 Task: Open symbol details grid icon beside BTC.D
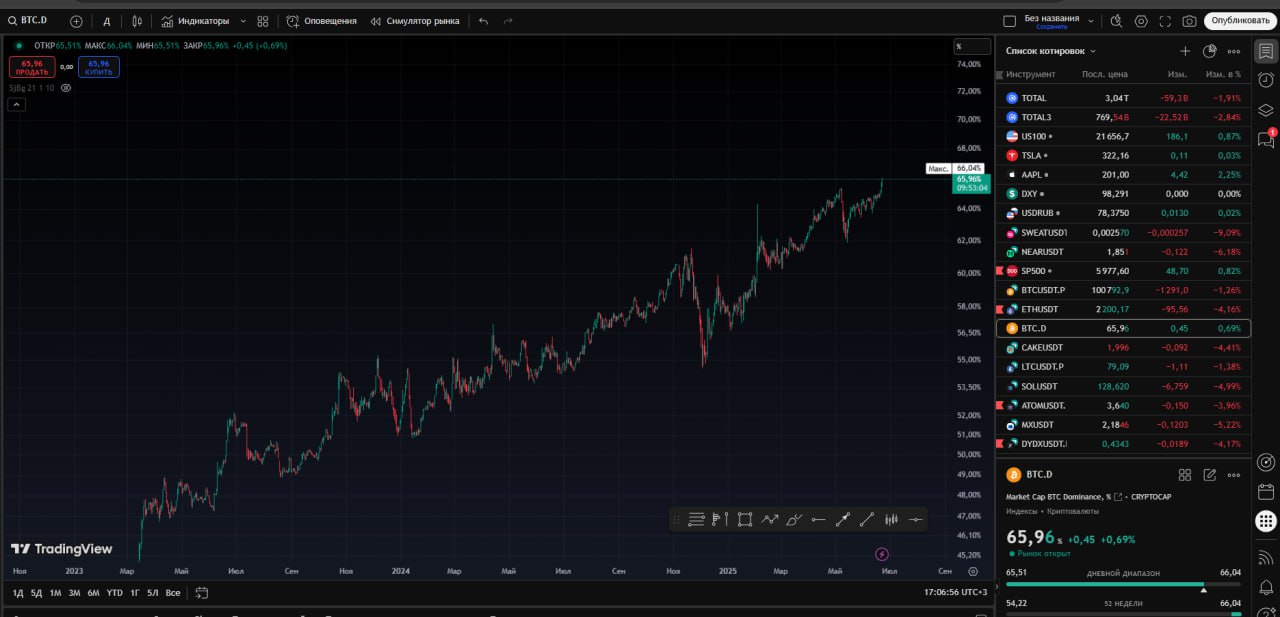click(x=1185, y=475)
